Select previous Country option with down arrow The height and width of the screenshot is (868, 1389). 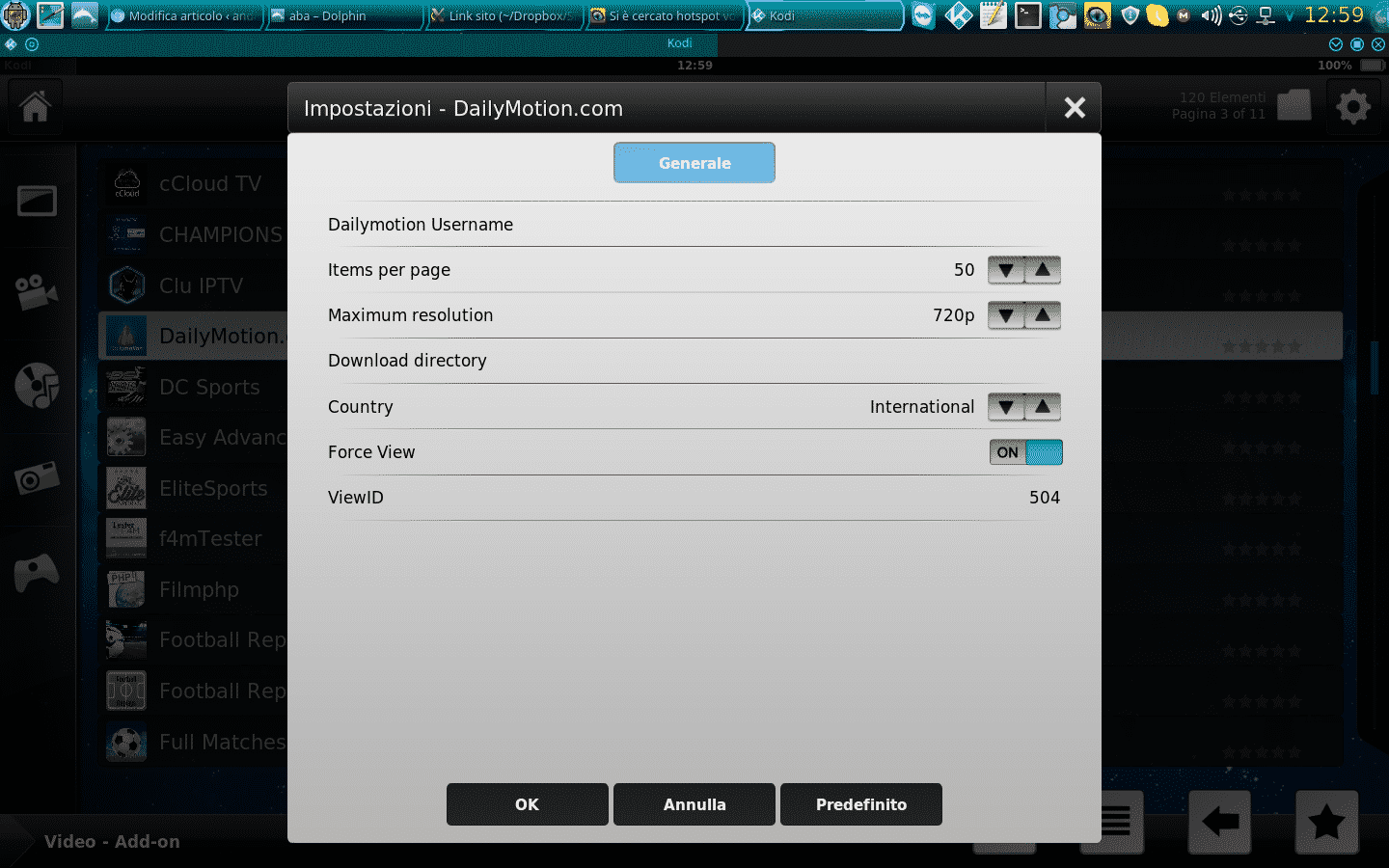tap(1006, 407)
